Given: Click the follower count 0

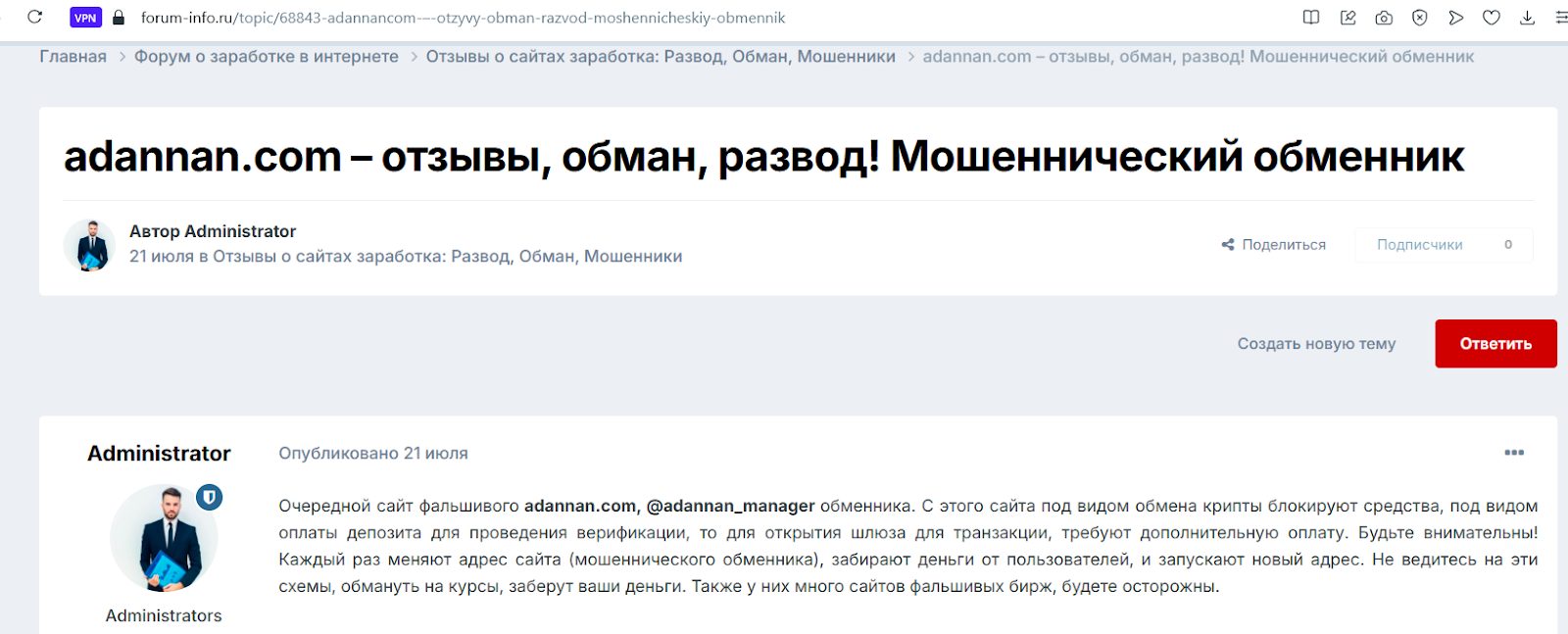Looking at the screenshot, I should tap(1508, 245).
